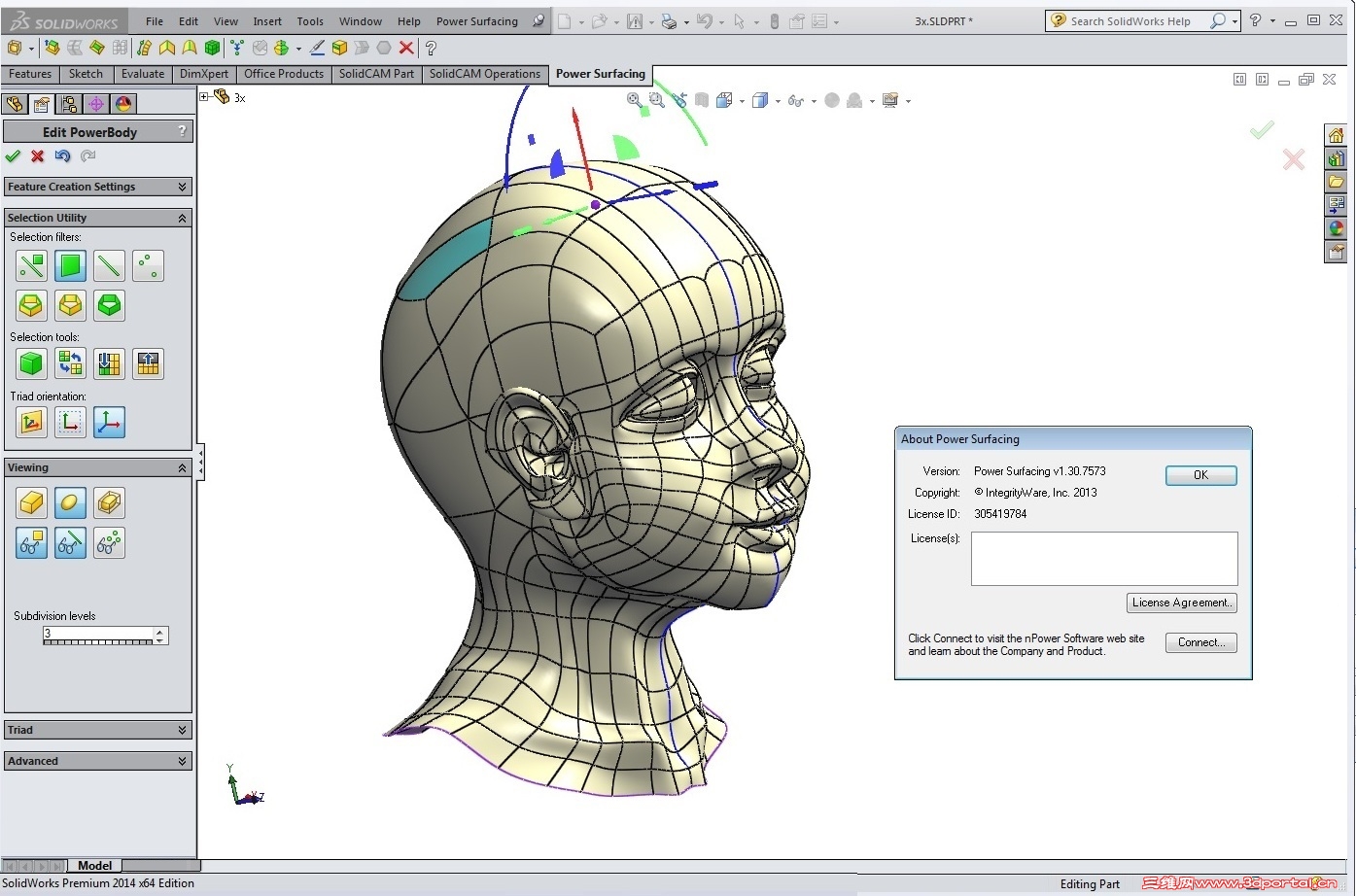Click the green cube icon in Power Surfacing toolbar

click(x=212, y=47)
